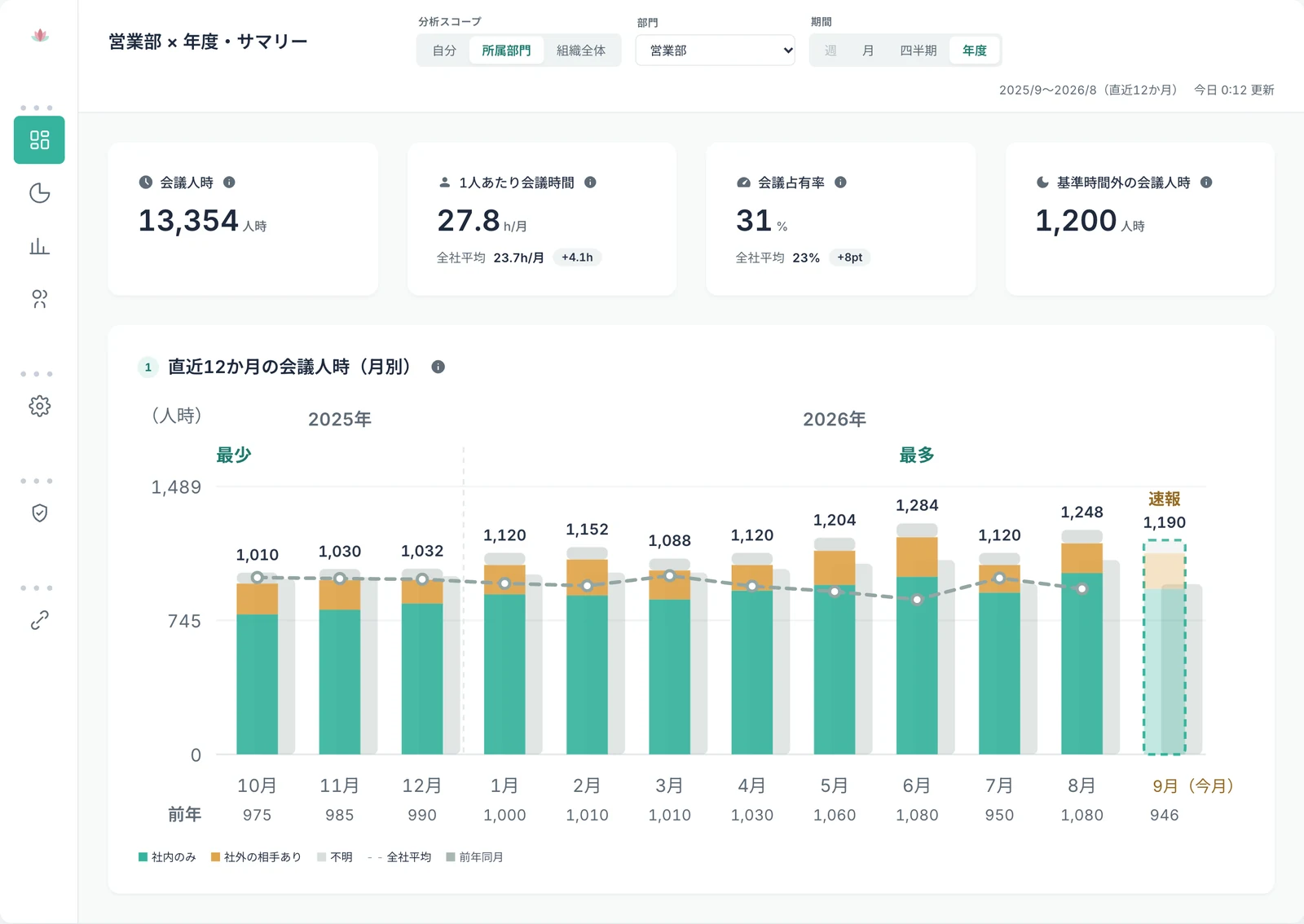The image size is (1304, 924).
Task: Click info icon next to 基準時間外の会議人時
Action: (1206, 183)
